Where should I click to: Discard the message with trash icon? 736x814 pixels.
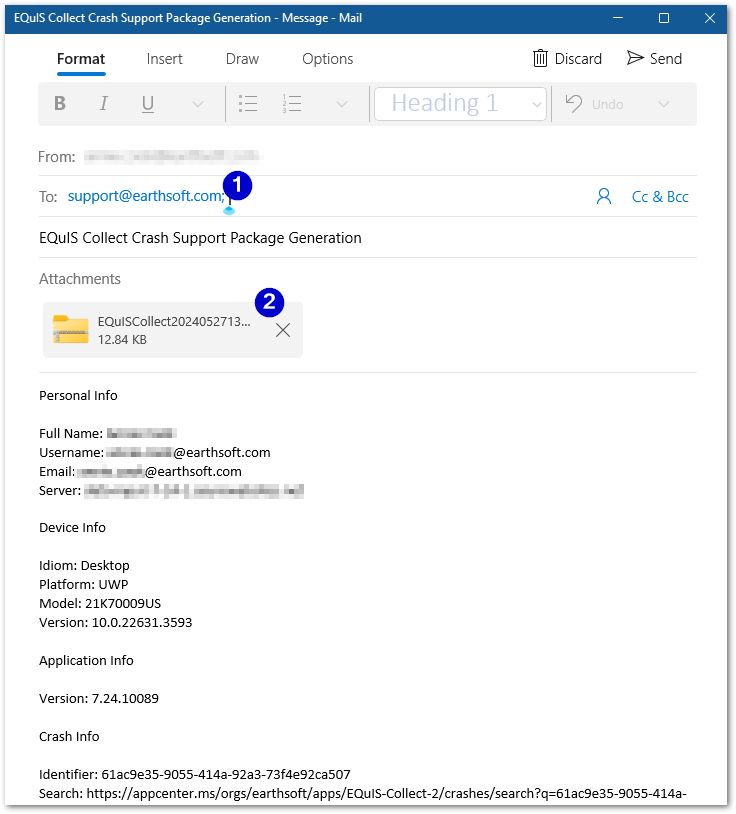[x=567, y=59]
